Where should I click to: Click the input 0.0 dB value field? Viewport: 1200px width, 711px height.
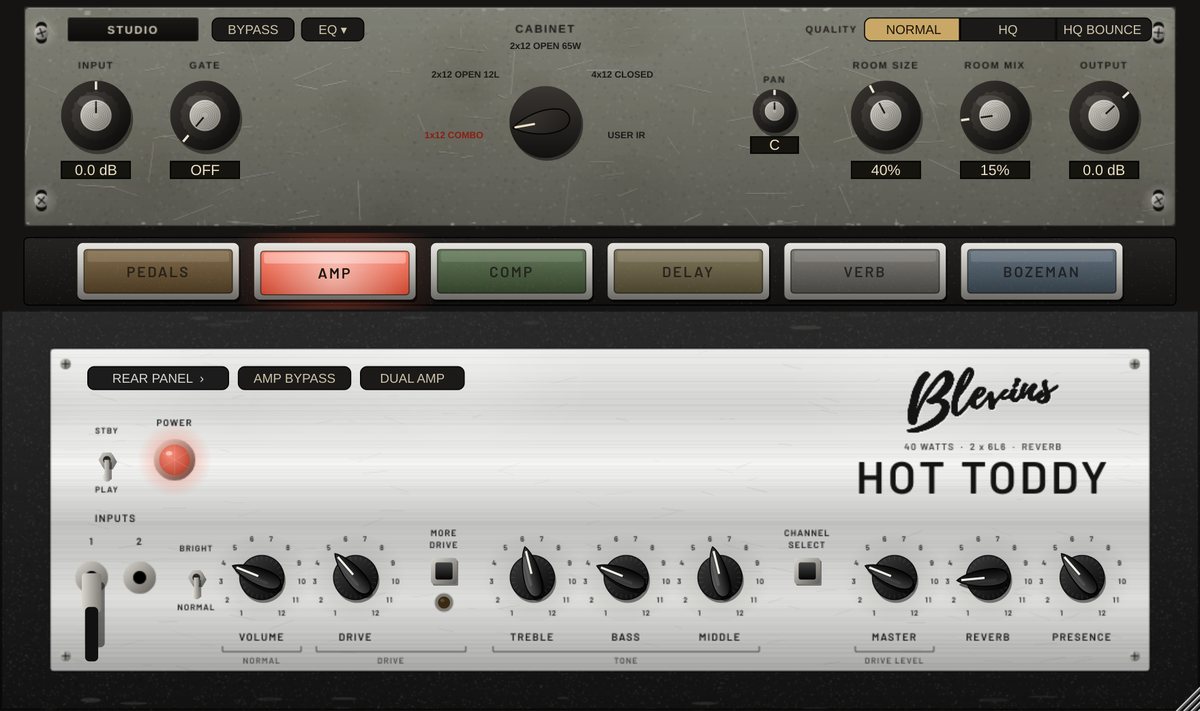pyautogui.click(x=96, y=170)
